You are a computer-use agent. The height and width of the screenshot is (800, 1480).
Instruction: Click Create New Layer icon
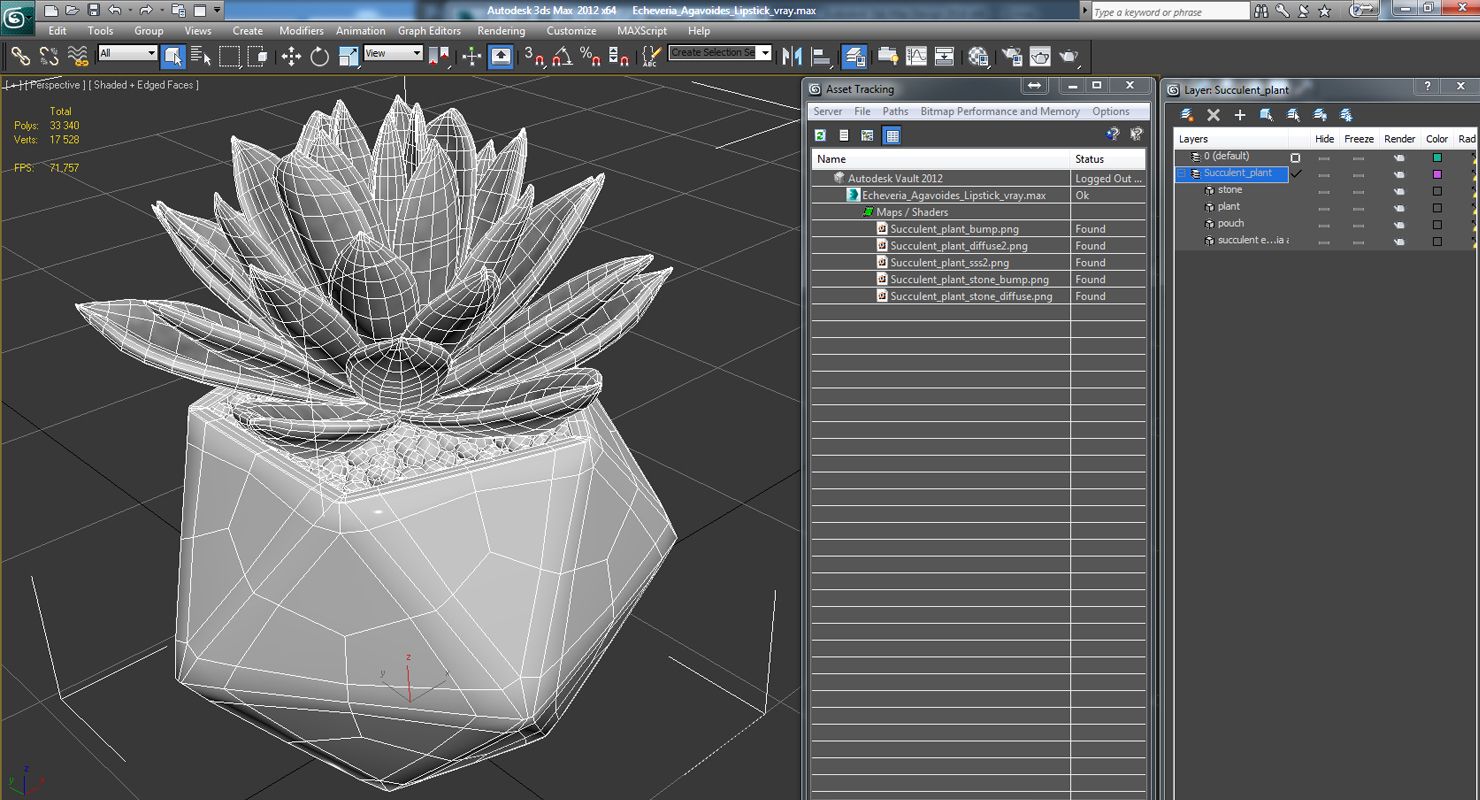click(1187, 115)
